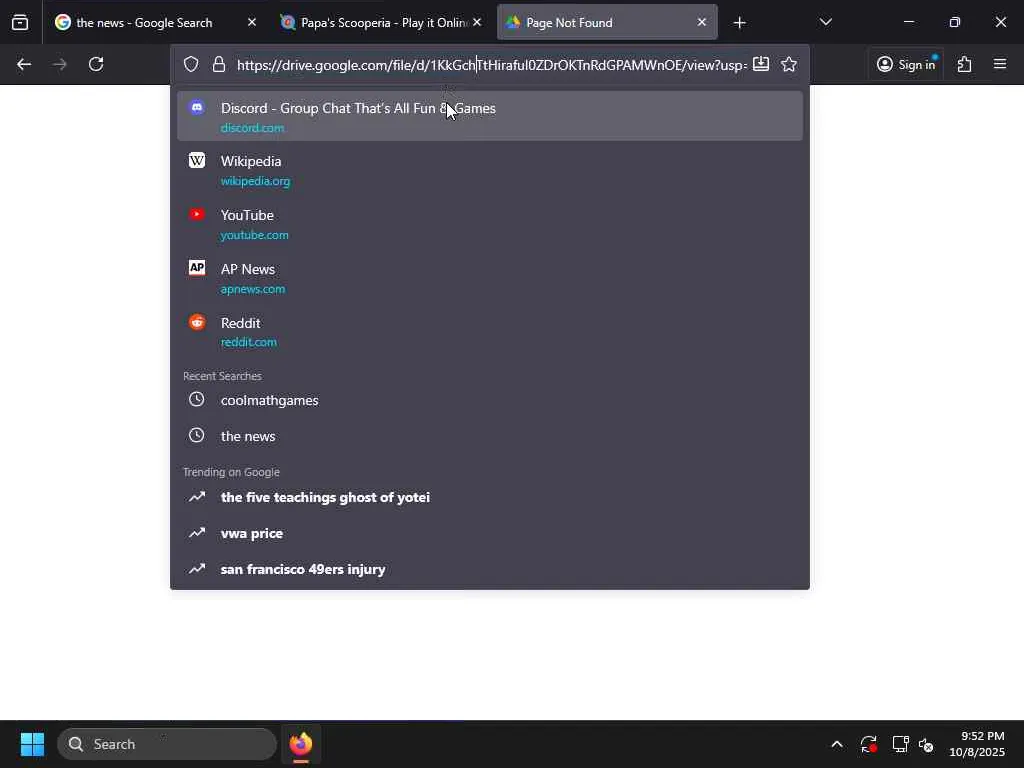The height and width of the screenshot is (768, 1024).
Task: Bookmark this page with the star icon
Action: [x=789, y=64]
